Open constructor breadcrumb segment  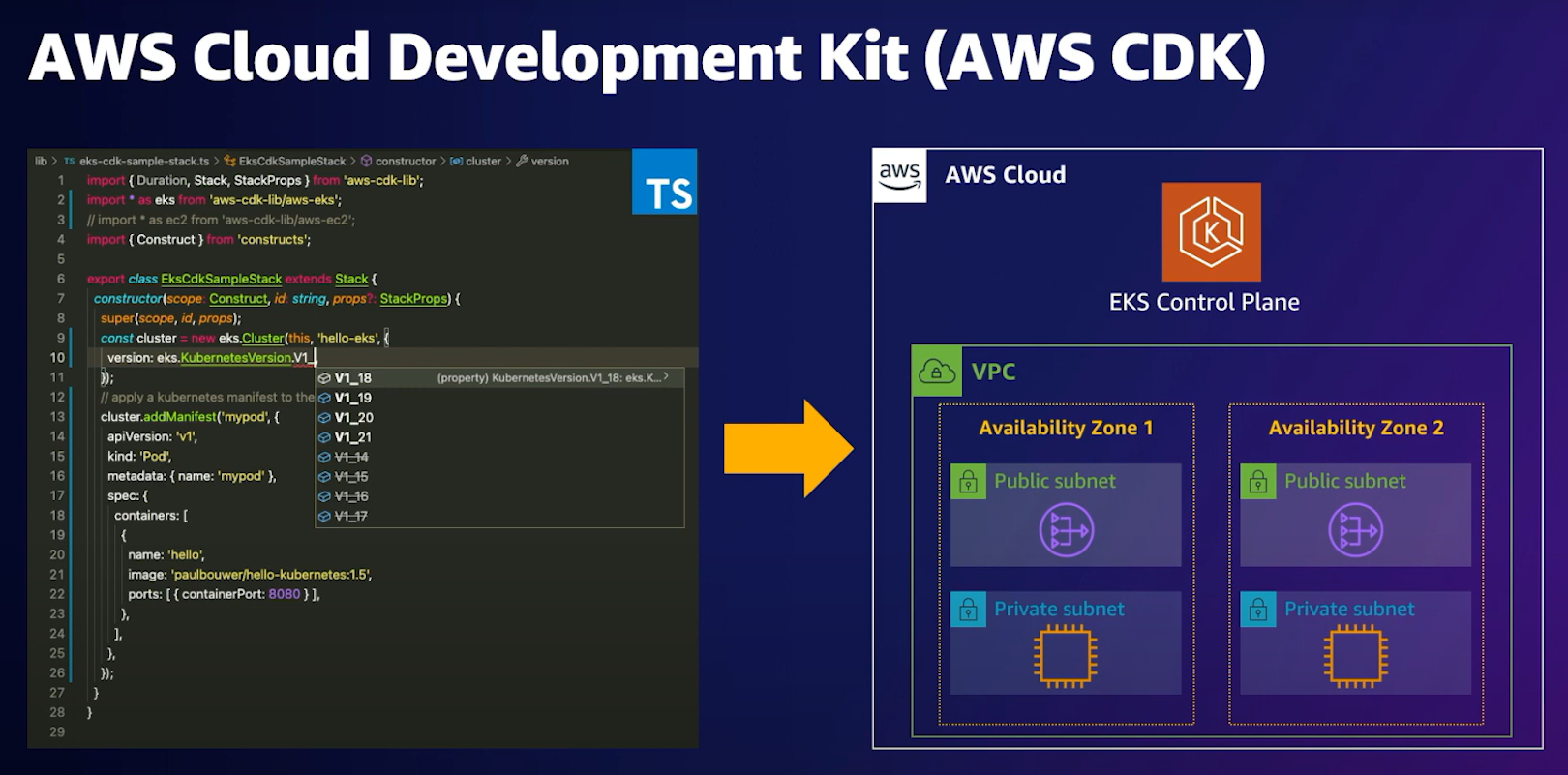(x=398, y=162)
